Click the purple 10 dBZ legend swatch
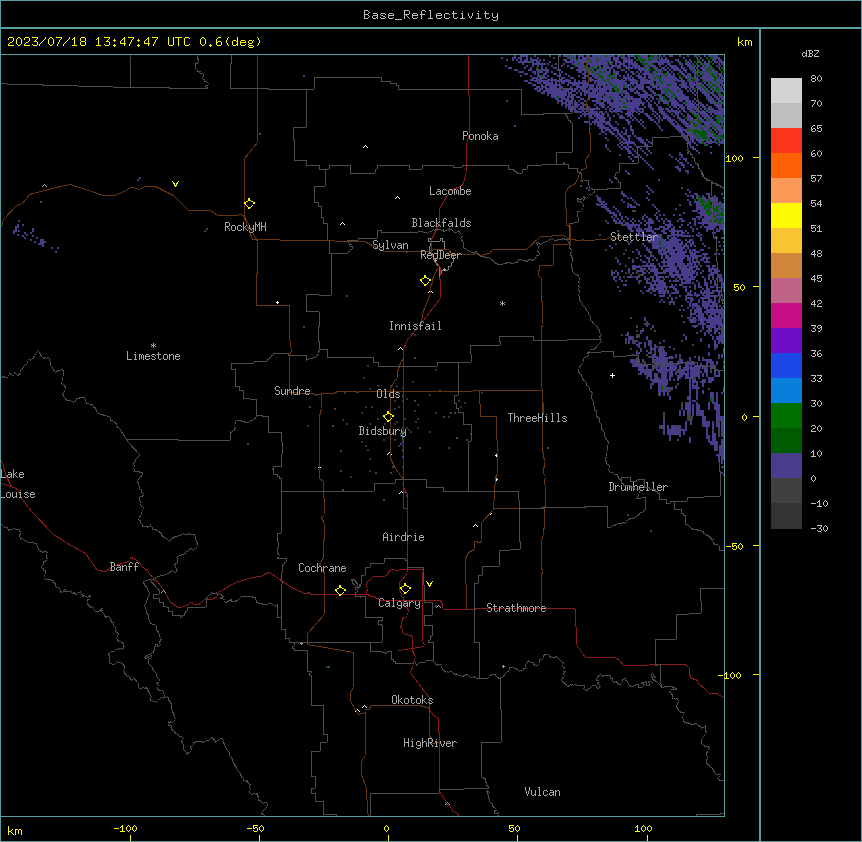 (x=786, y=466)
